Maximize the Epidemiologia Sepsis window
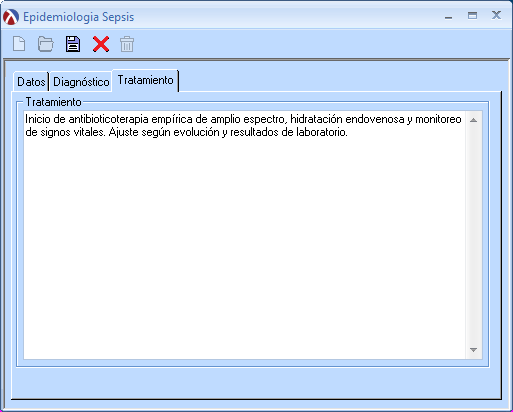513x412 pixels. click(x=472, y=16)
